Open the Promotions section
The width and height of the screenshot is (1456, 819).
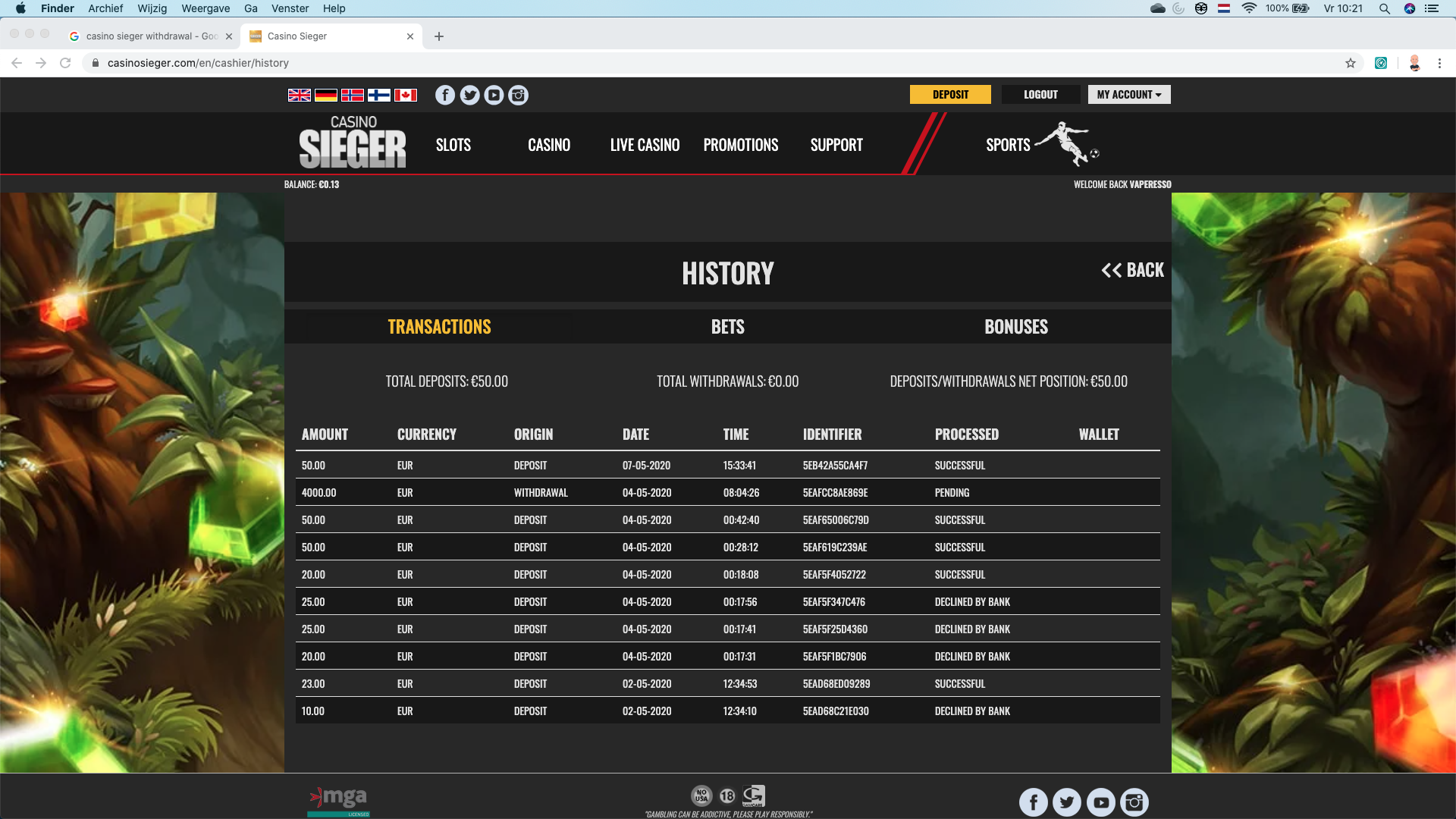(x=741, y=145)
